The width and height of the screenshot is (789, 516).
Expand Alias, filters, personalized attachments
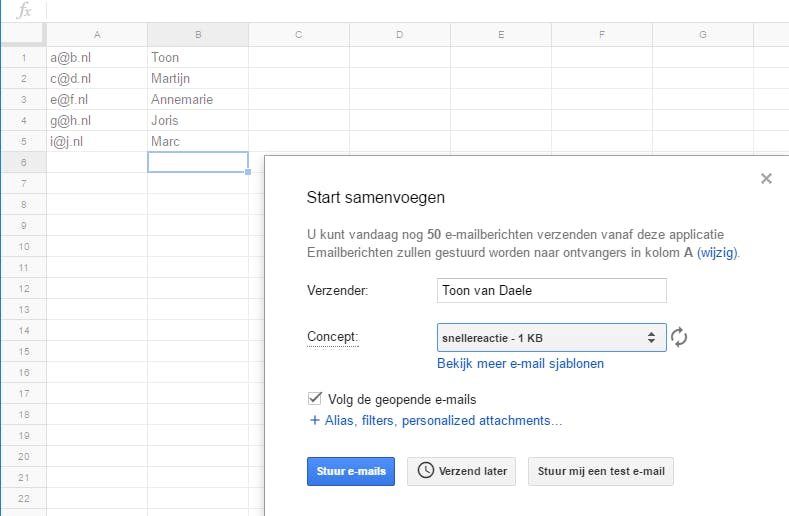[436, 421]
